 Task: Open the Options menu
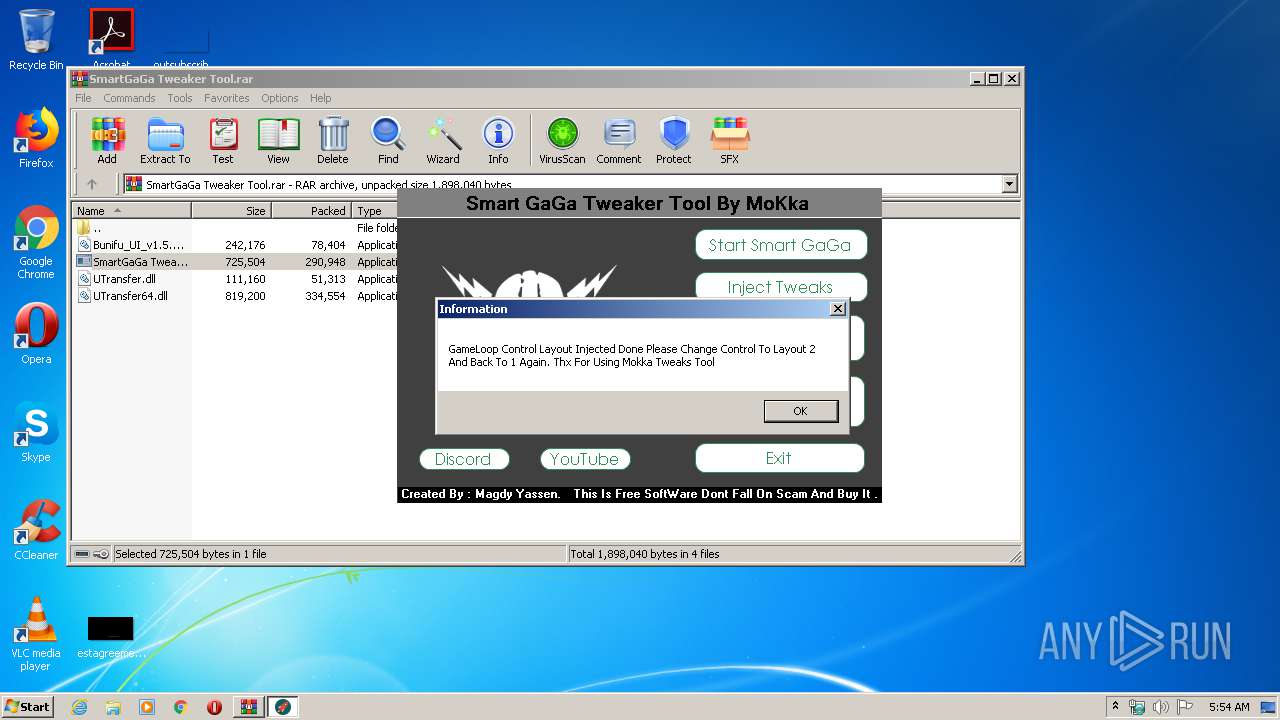[x=280, y=98]
